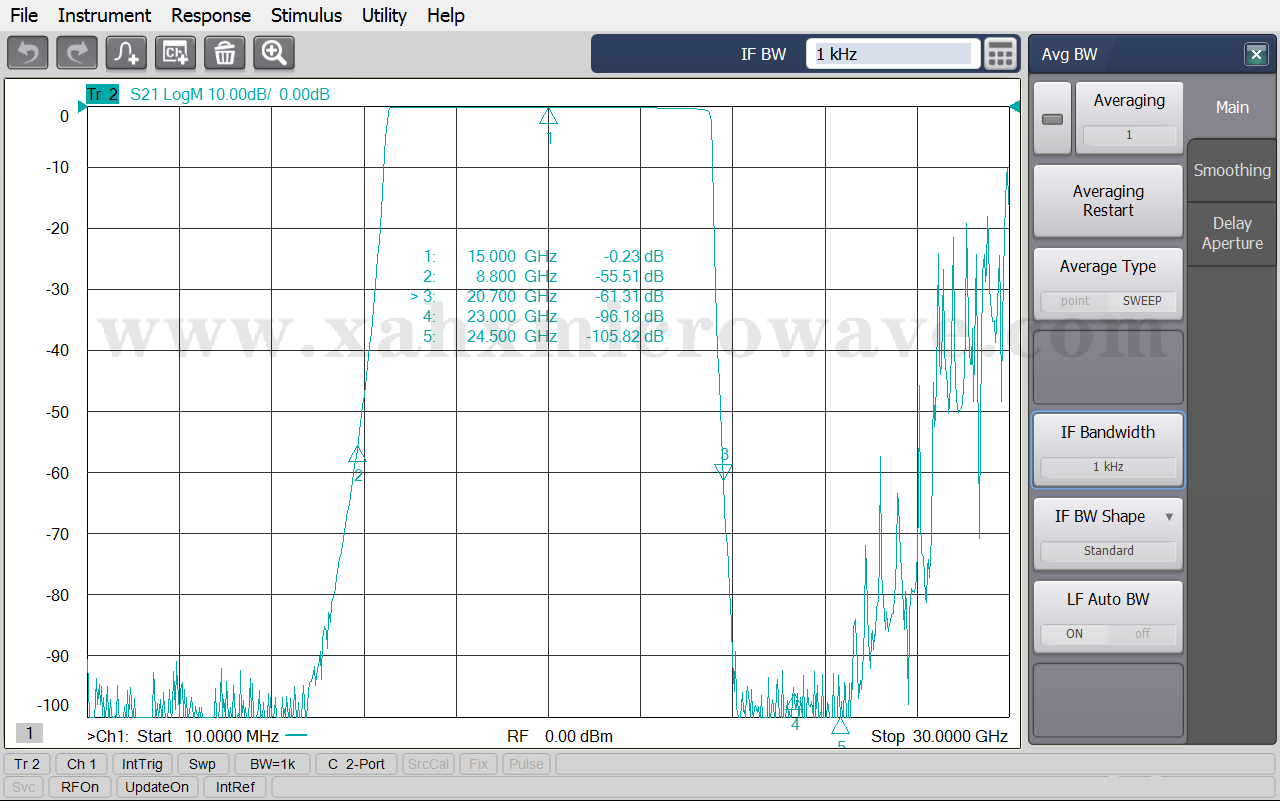Click the IF BW entry field

click(x=892, y=54)
